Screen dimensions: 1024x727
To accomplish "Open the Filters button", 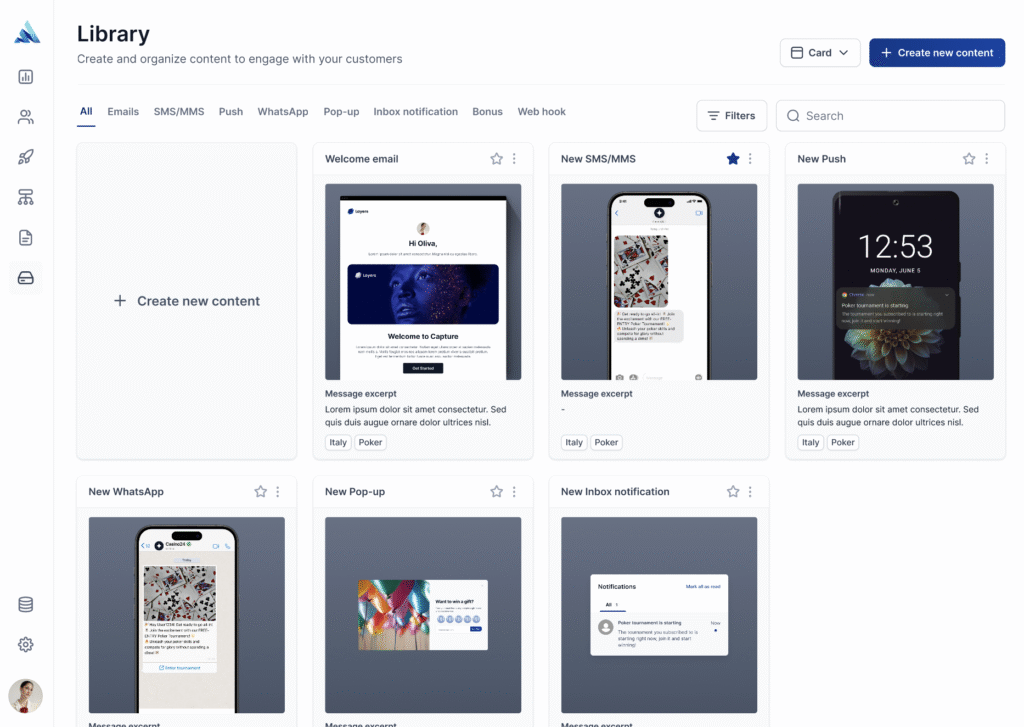I will 731,116.
